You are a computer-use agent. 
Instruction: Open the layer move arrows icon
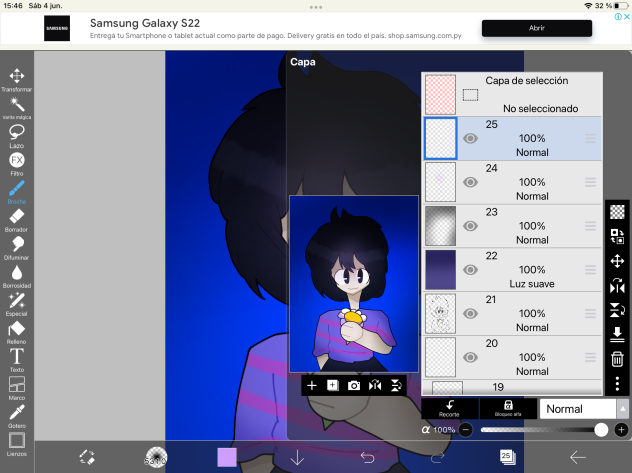(617, 261)
